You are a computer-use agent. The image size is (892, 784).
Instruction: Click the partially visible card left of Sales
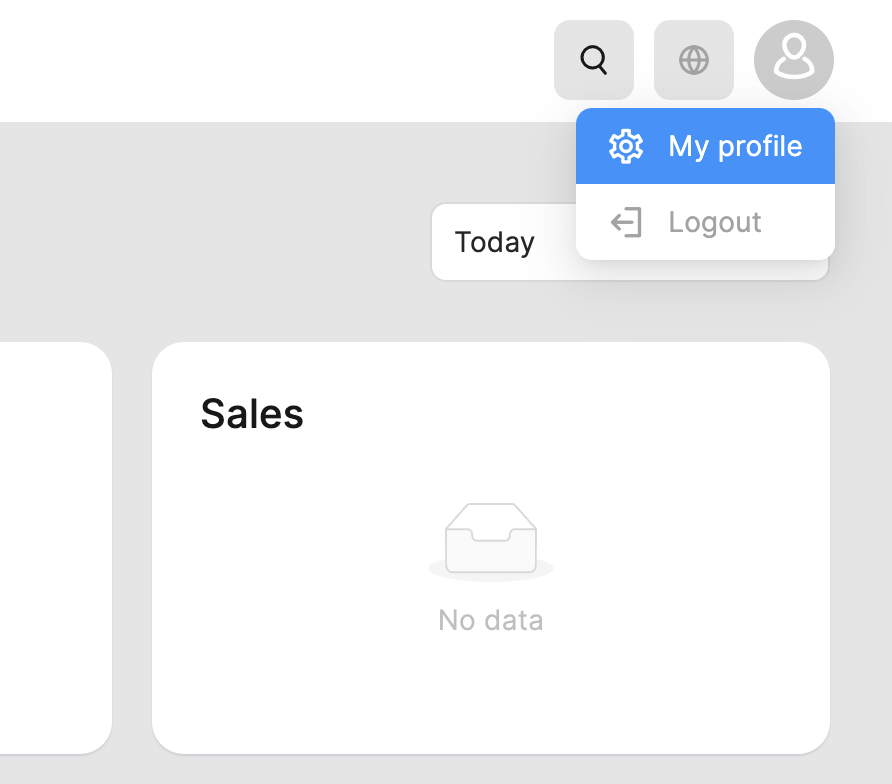pos(55,548)
